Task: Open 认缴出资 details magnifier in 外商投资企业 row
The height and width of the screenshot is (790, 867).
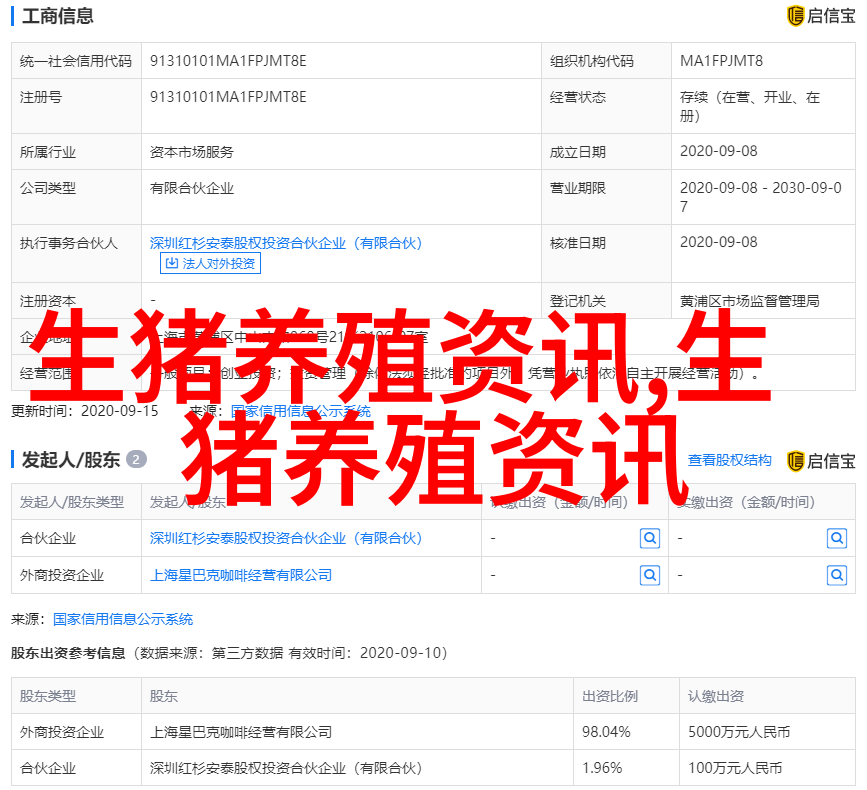Action: (650, 576)
